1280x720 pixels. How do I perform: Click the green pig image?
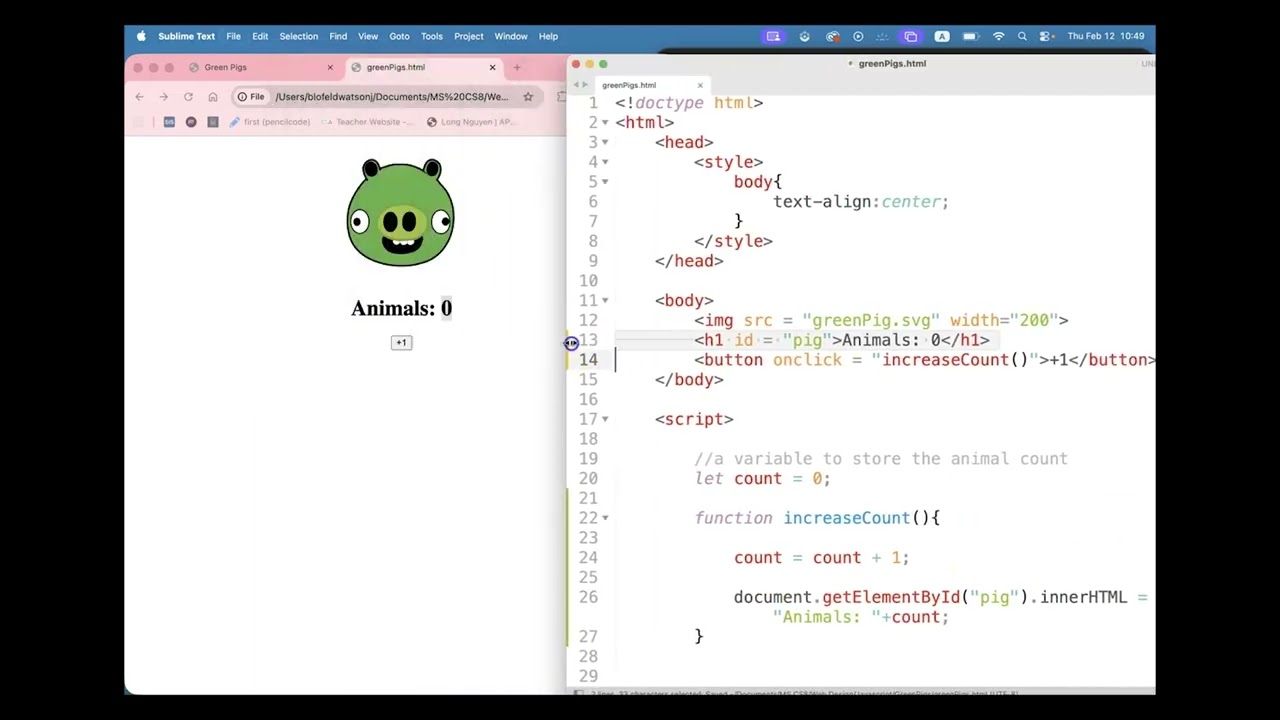click(401, 212)
